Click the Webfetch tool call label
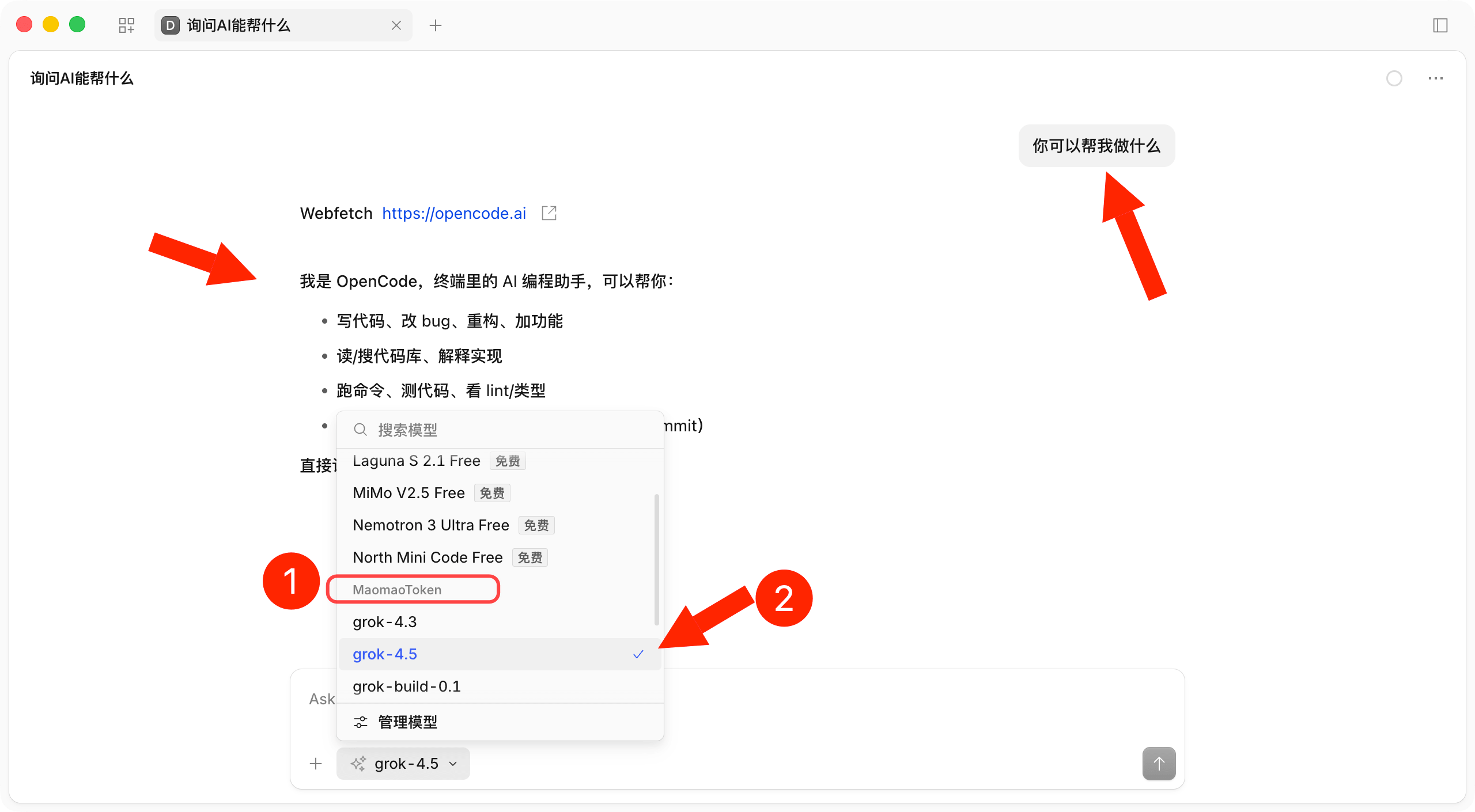 (336, 213)
